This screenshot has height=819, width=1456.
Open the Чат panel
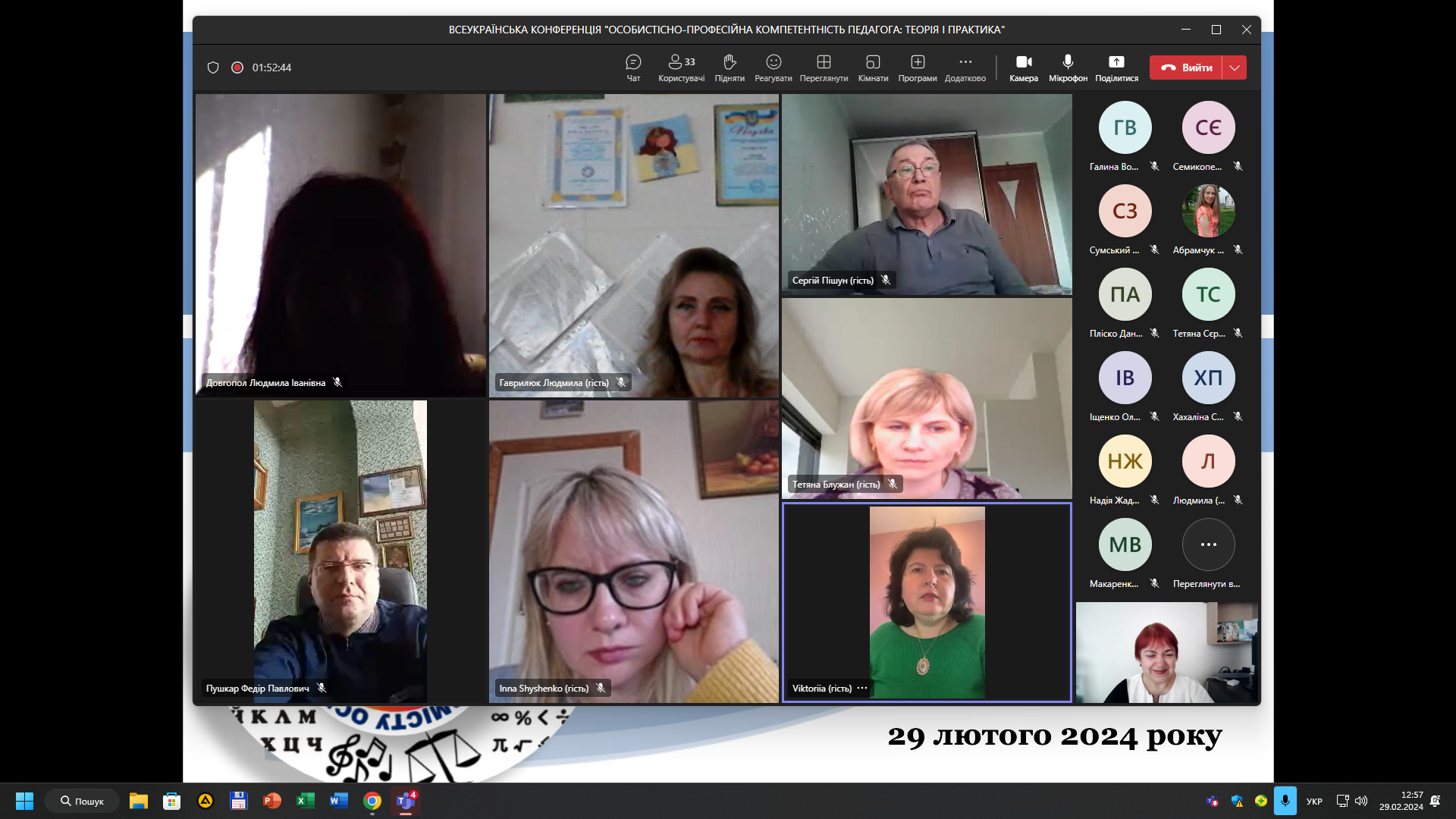coord(633,67)
